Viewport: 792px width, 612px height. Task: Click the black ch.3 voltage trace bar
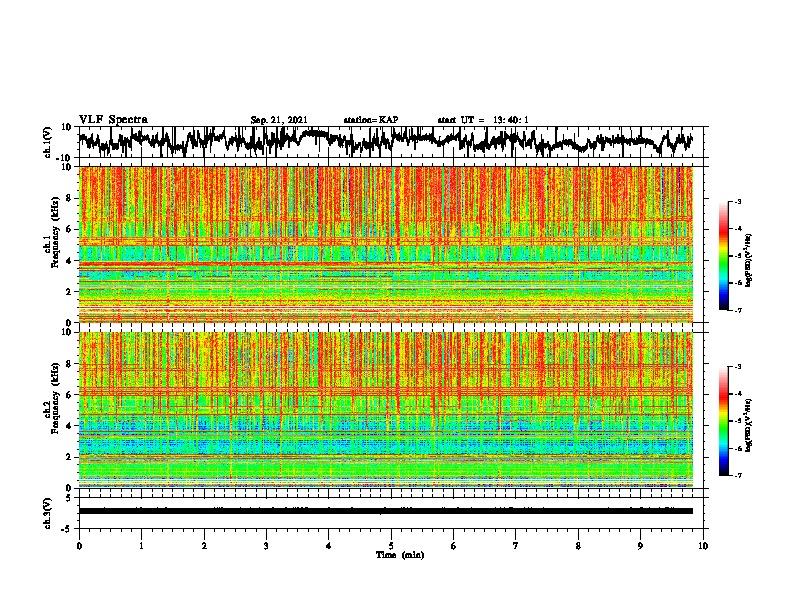click(386, 511)
